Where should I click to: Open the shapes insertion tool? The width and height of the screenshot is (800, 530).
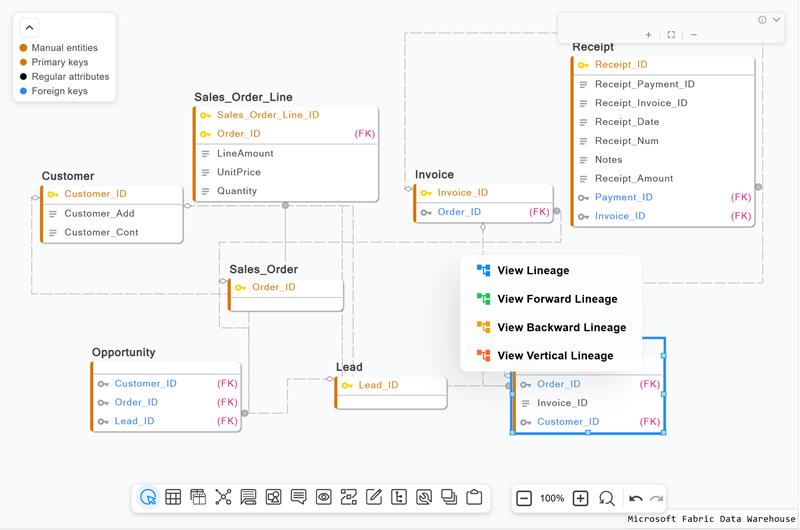[x=273, y=497]
